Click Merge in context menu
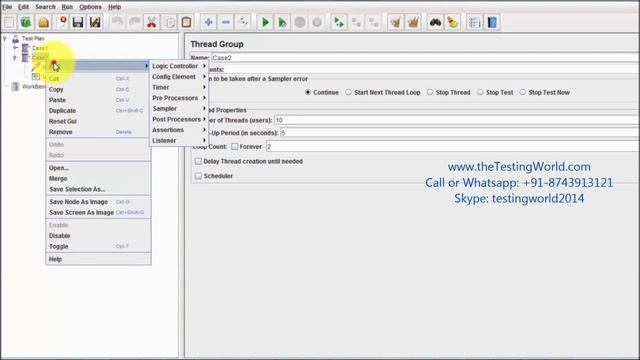Screen dimensions: 640x360 click(98, 179)
